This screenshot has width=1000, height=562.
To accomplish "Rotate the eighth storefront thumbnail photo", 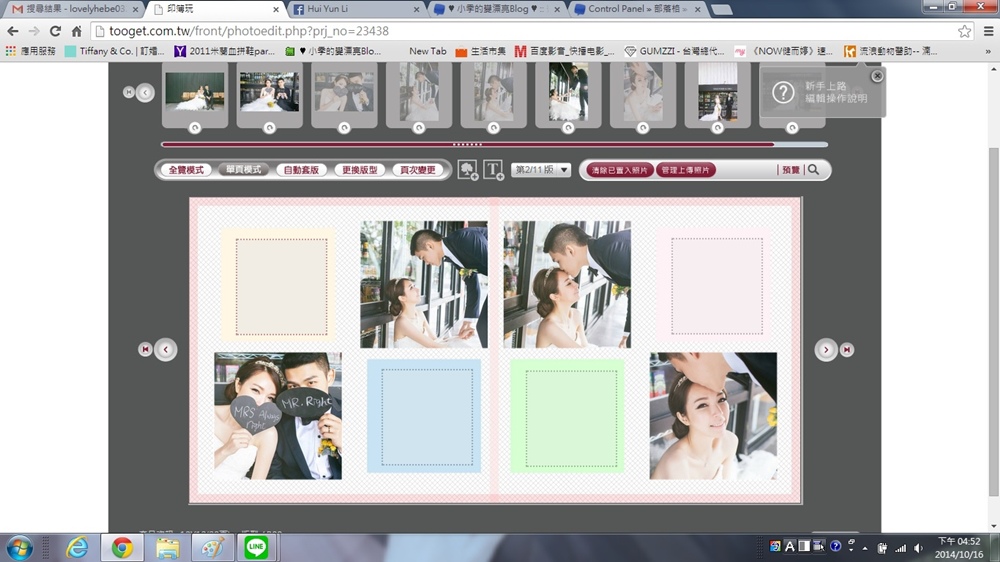I will click(x=717, y=128).
